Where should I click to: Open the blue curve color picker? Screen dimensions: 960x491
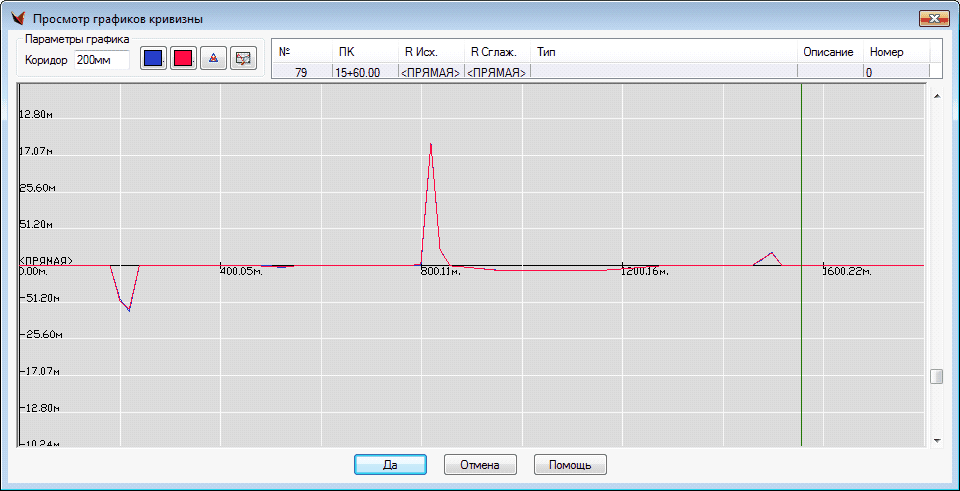tap(153, 58)
